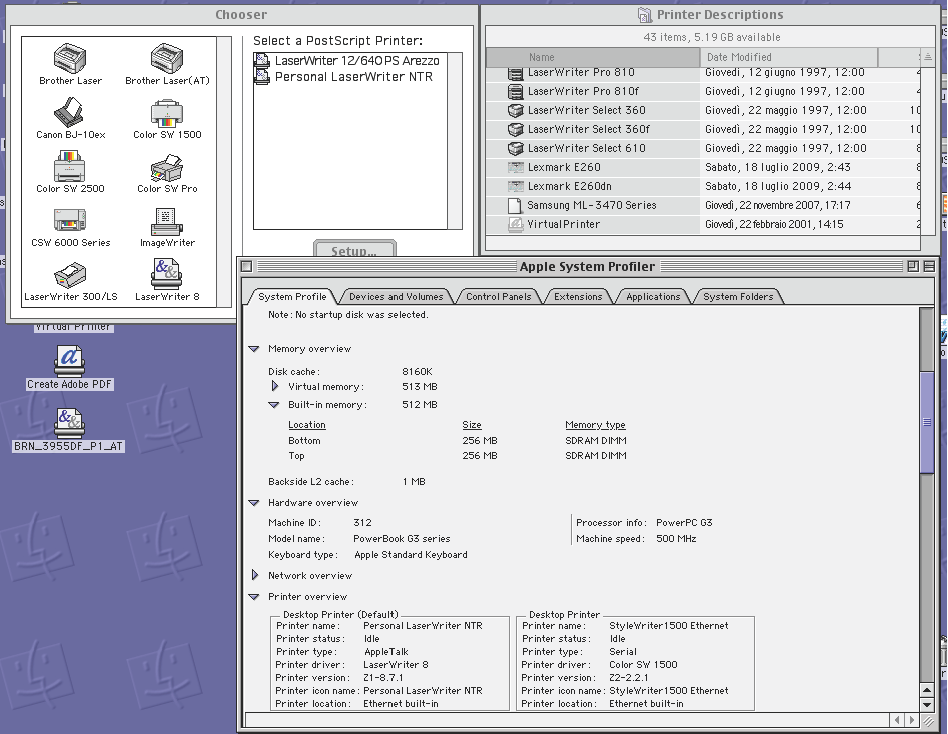Click the '500 MHz' machine speed value
Viewport: 948px width, 734px height.
676,539
